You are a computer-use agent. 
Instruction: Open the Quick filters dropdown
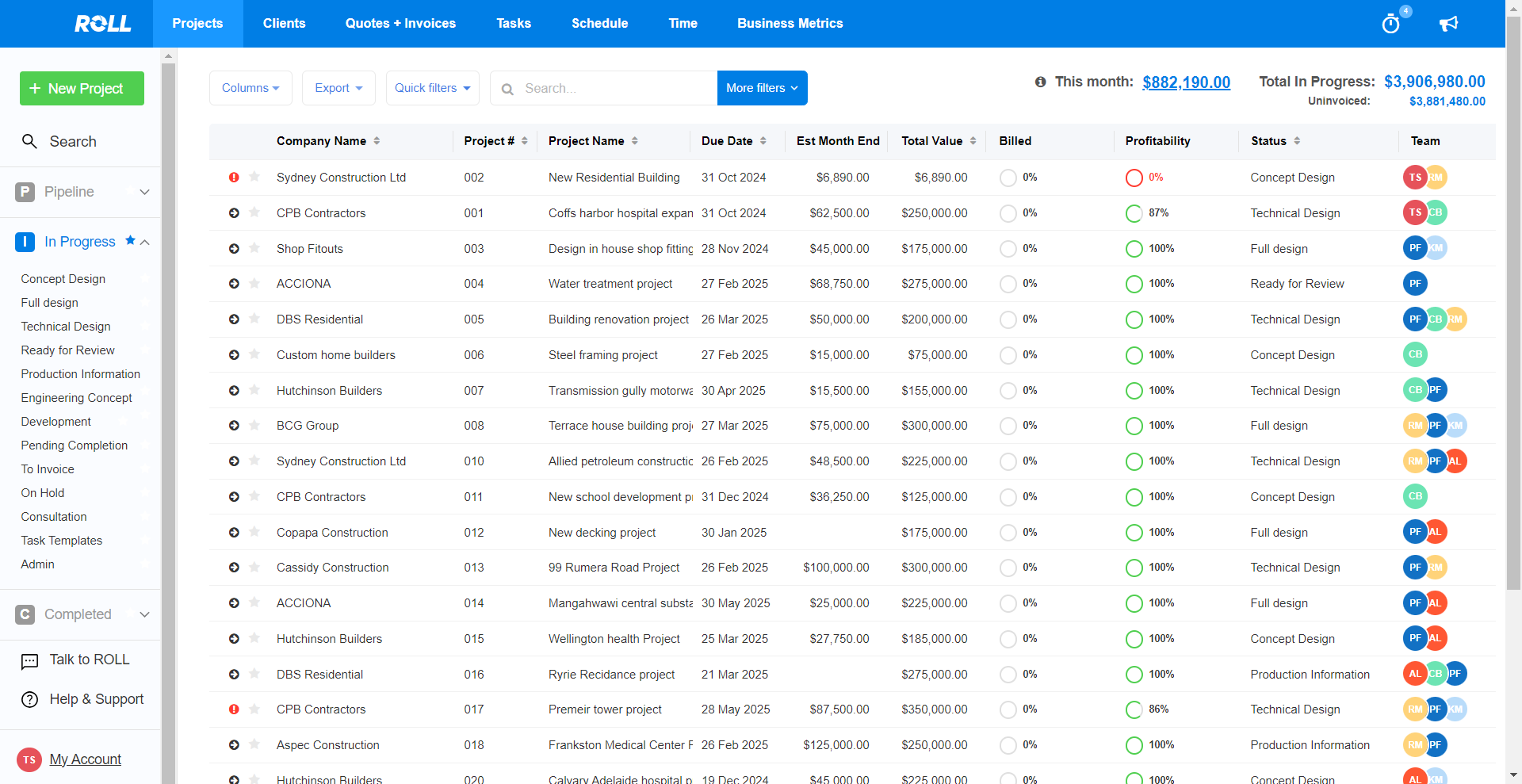(x=432, y=88)
